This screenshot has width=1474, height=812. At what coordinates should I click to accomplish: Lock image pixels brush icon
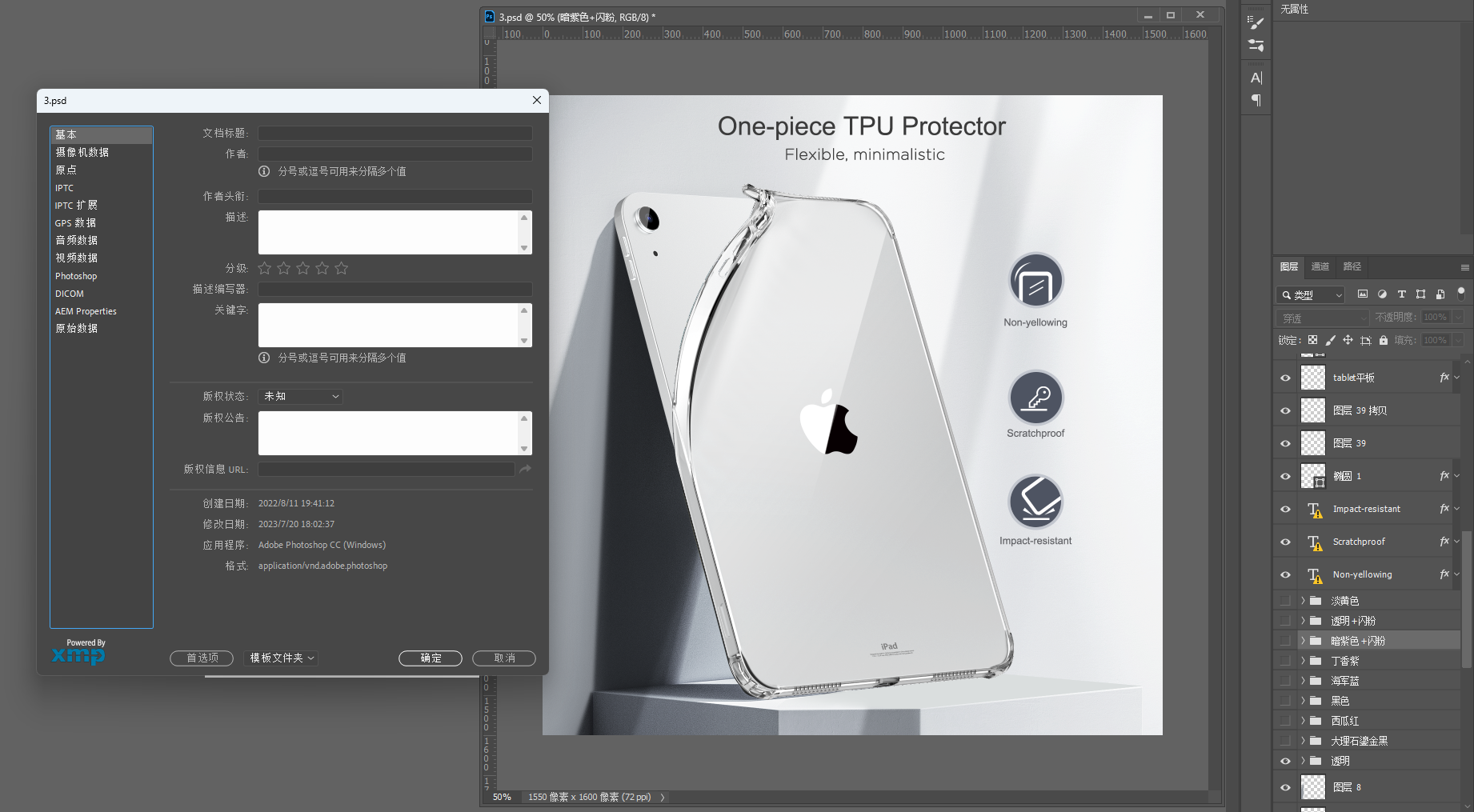pyautogui.click(x=1330, y=340)
